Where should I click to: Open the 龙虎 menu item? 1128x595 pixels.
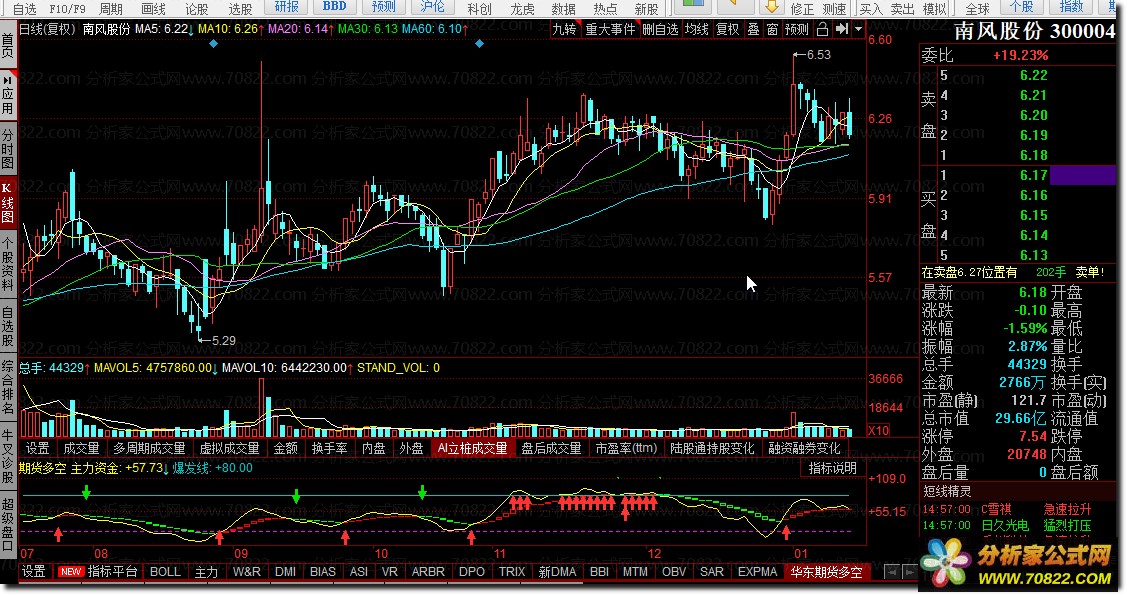pyautogui.click(x=522, y=9)
